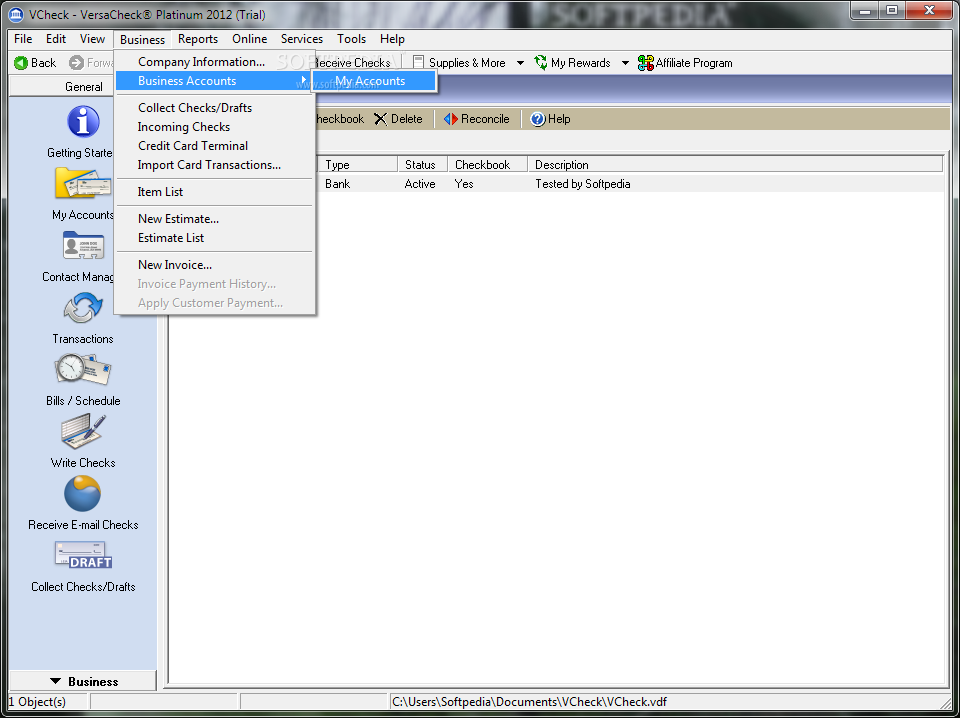Image resolution: width=960 pixels, height=718 pixels.
Task: Open the Contact Manager sidebar icon
Action: point(83,245)
